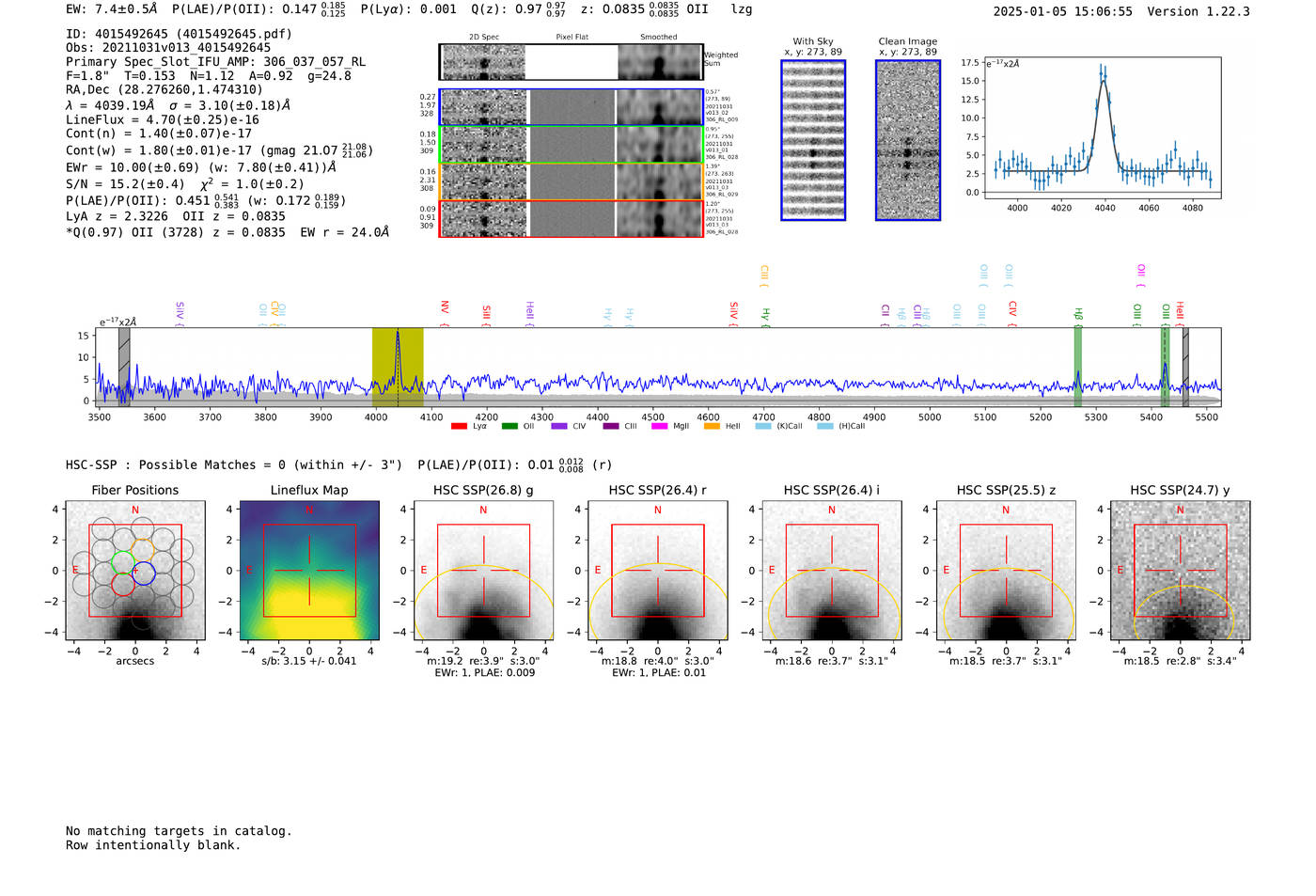
Task: Open the HSC SSP(26.8) g image
Action: click(483, 571)
